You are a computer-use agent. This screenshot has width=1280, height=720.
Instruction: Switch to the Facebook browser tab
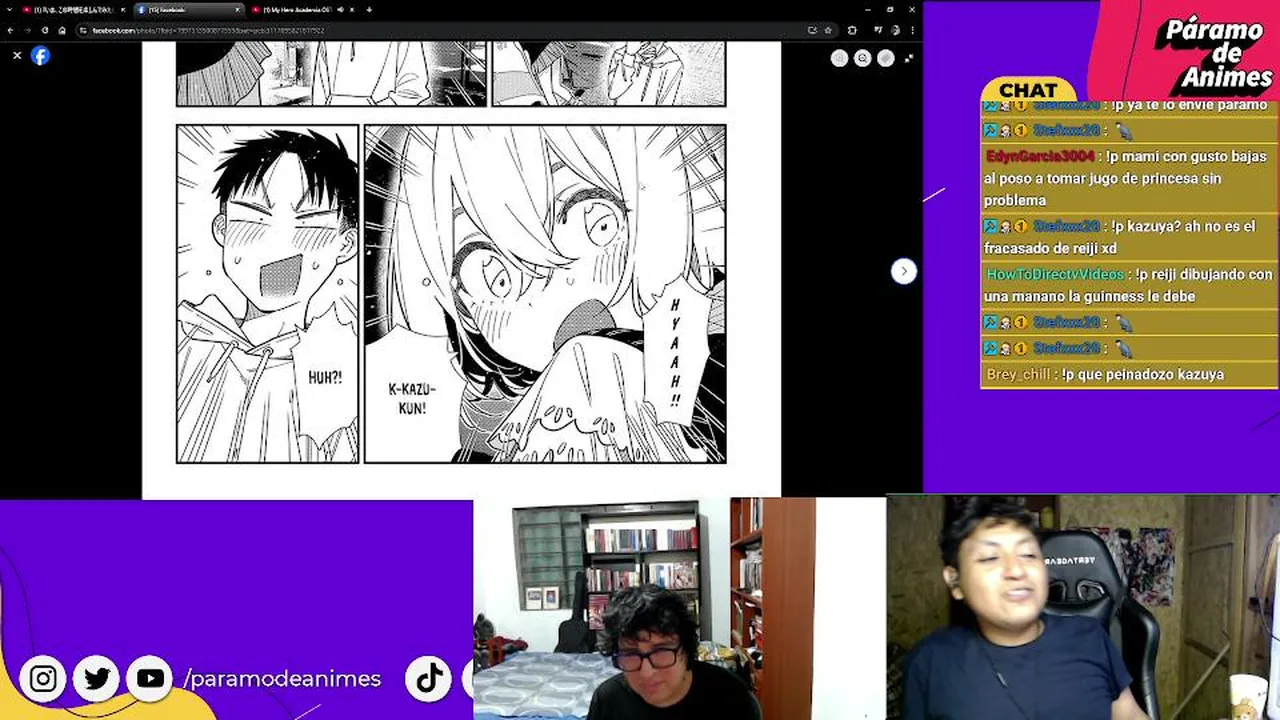coord(188,10)
